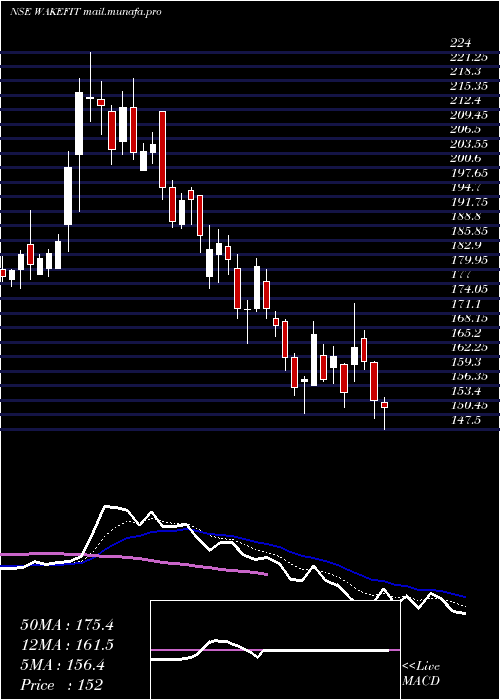The image size is (500, 700).
Task: Click inside the Live MACD inset chart
Action: 275,650
